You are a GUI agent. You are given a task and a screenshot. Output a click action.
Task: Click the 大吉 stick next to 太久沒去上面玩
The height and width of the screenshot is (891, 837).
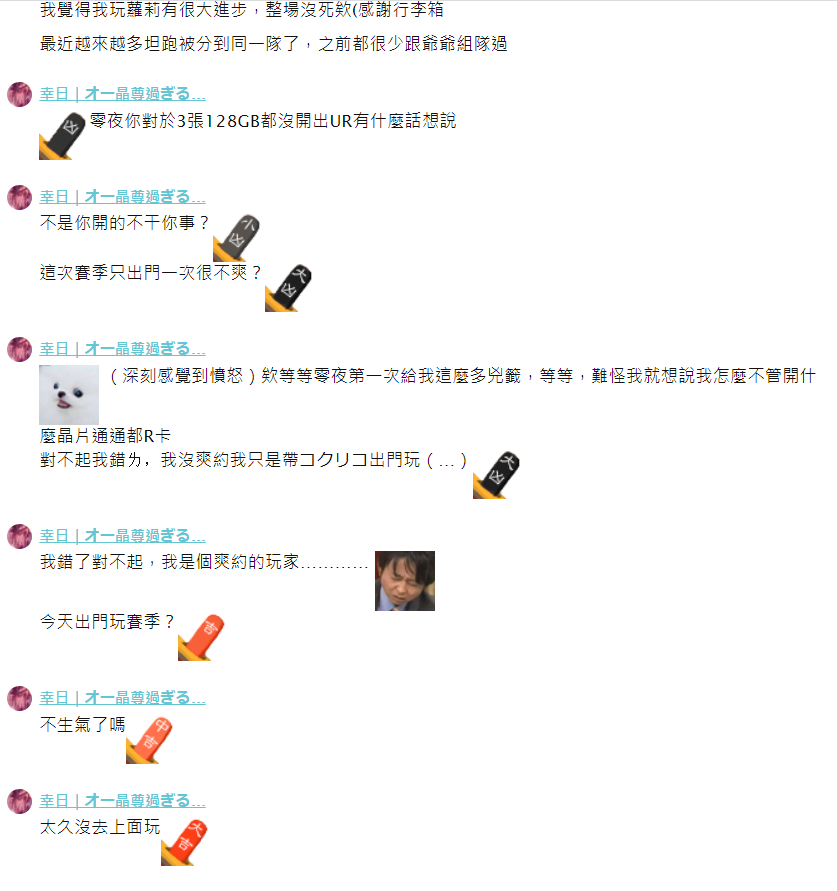coord(184,843)
